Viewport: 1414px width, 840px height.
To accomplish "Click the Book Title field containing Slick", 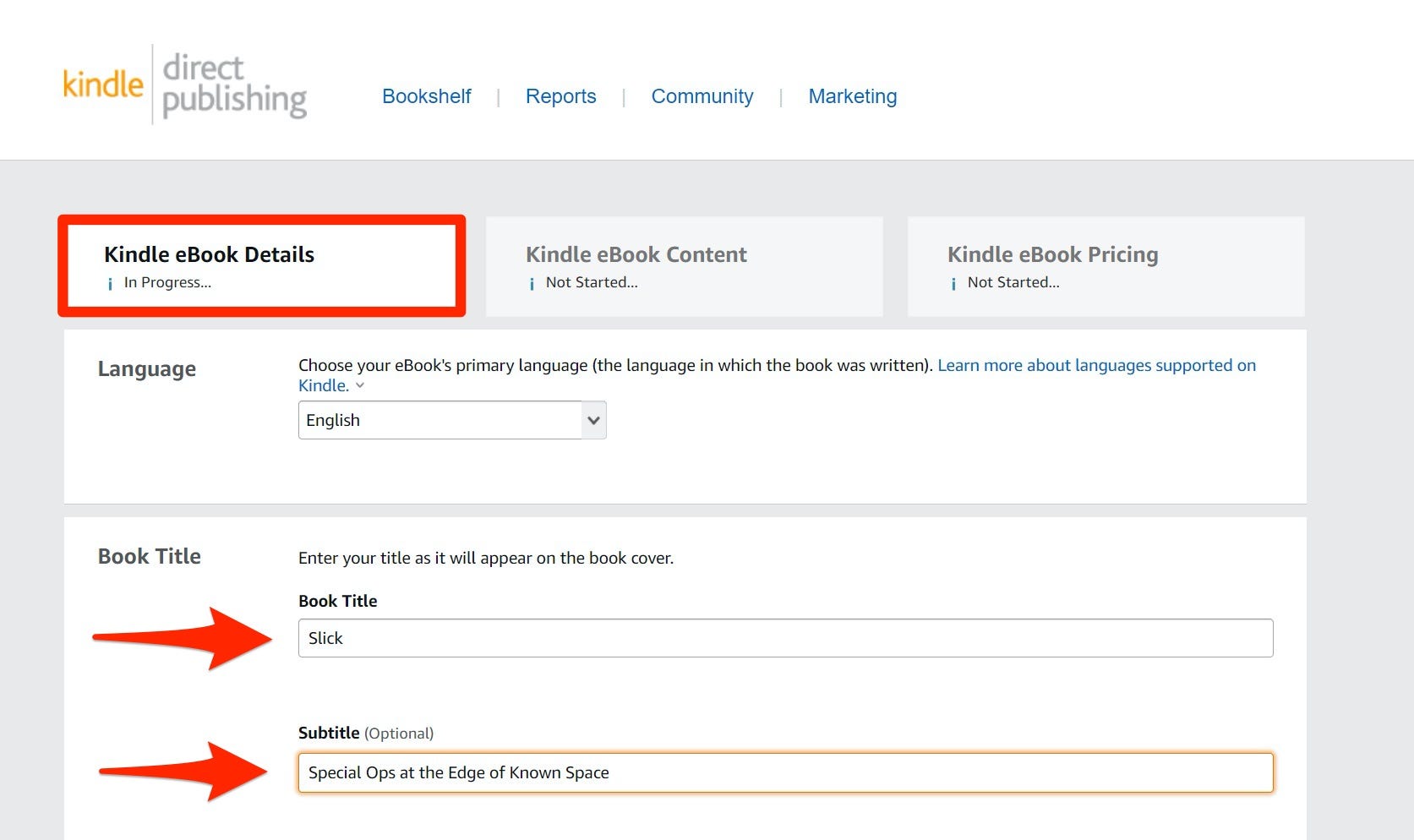I will pyautogui.click(x=785, y=638).
